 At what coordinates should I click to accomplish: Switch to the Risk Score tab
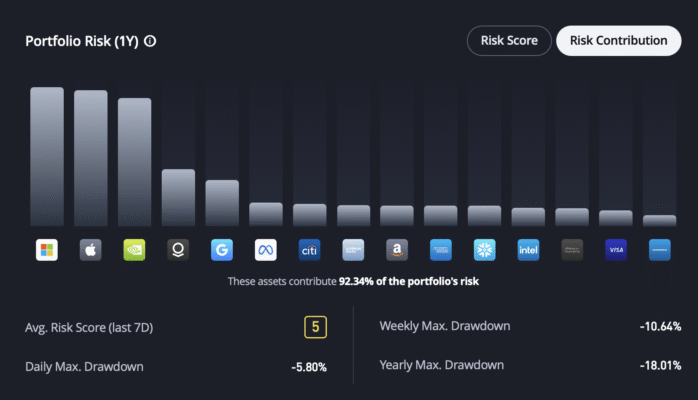point(509,40)
